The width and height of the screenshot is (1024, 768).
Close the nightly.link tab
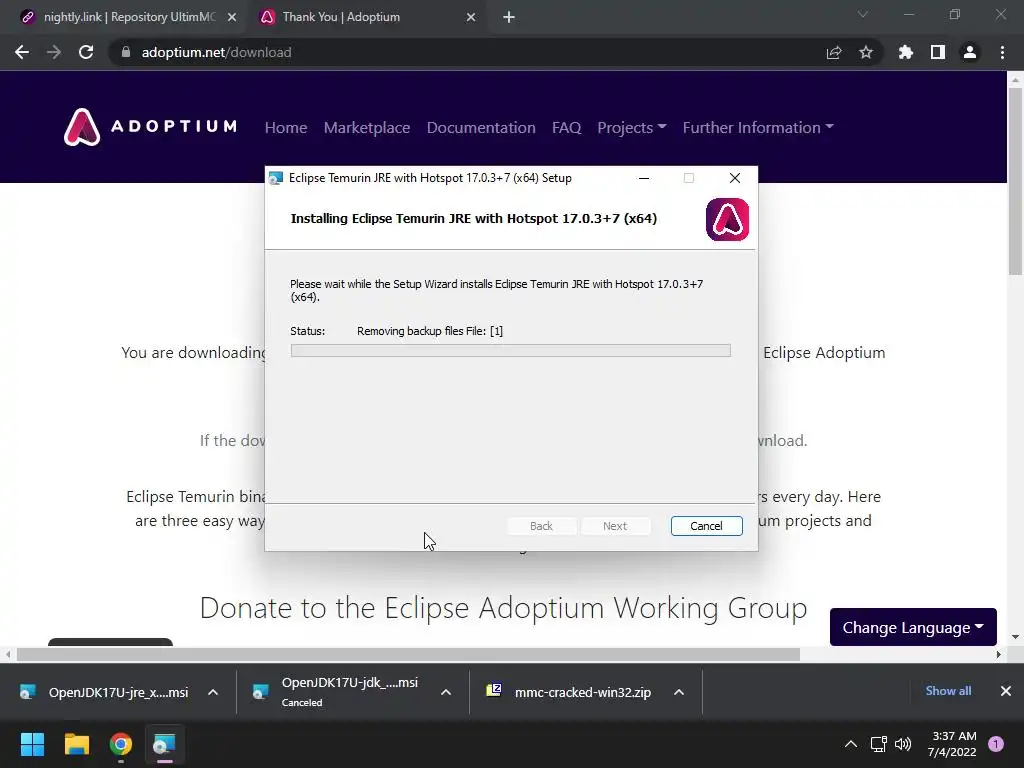tap(232, 17)
